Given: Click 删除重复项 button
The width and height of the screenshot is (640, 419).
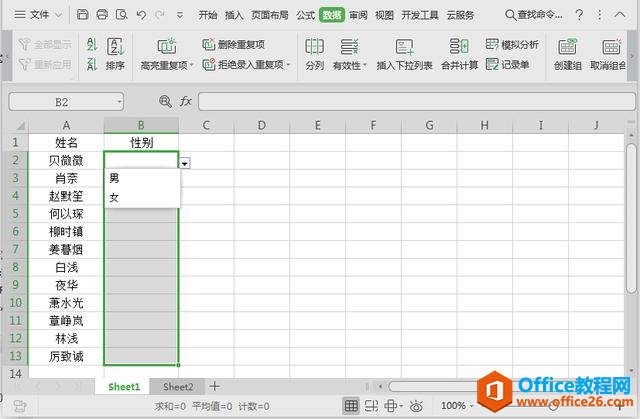Looking at the screenshot, I should (234, 44).
